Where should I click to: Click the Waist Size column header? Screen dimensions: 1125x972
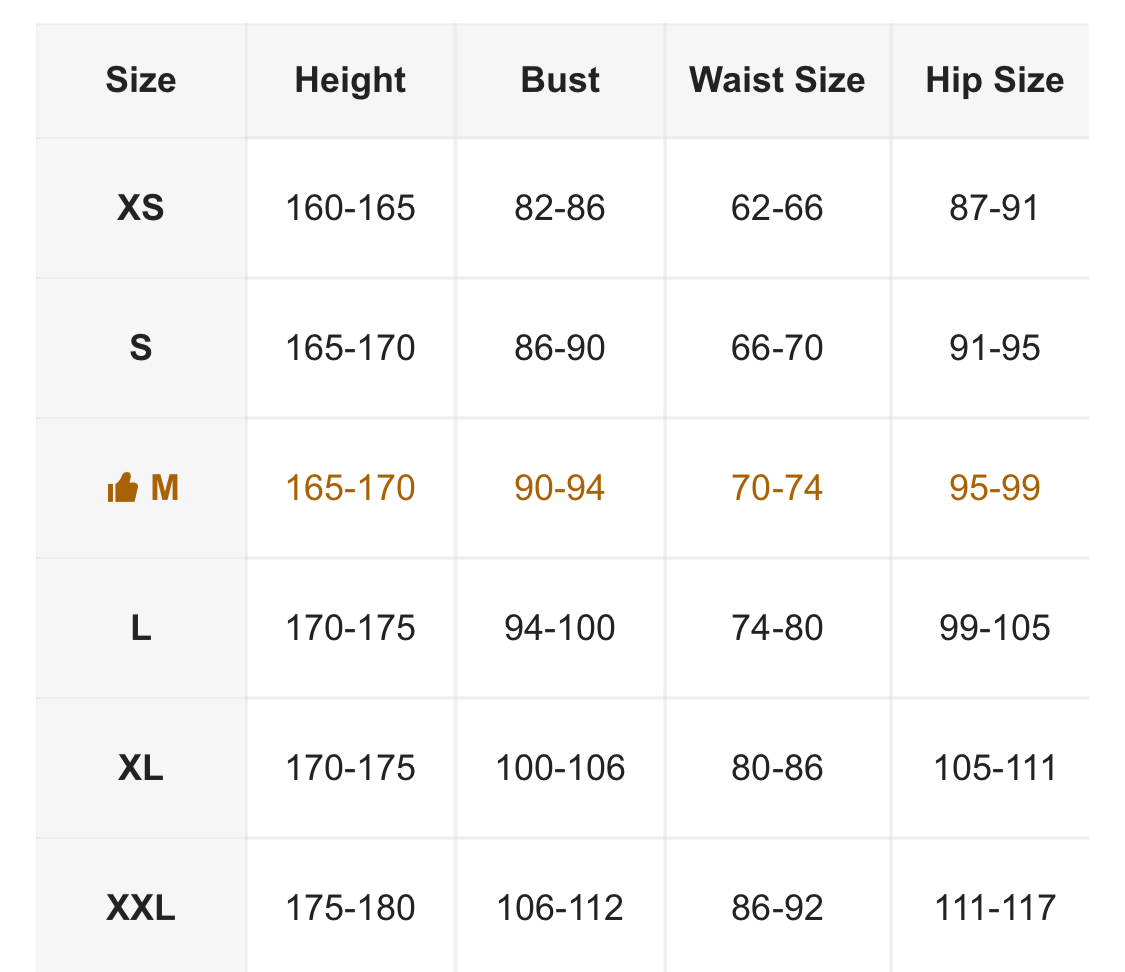pyautogui.click(x=777, y=80)
